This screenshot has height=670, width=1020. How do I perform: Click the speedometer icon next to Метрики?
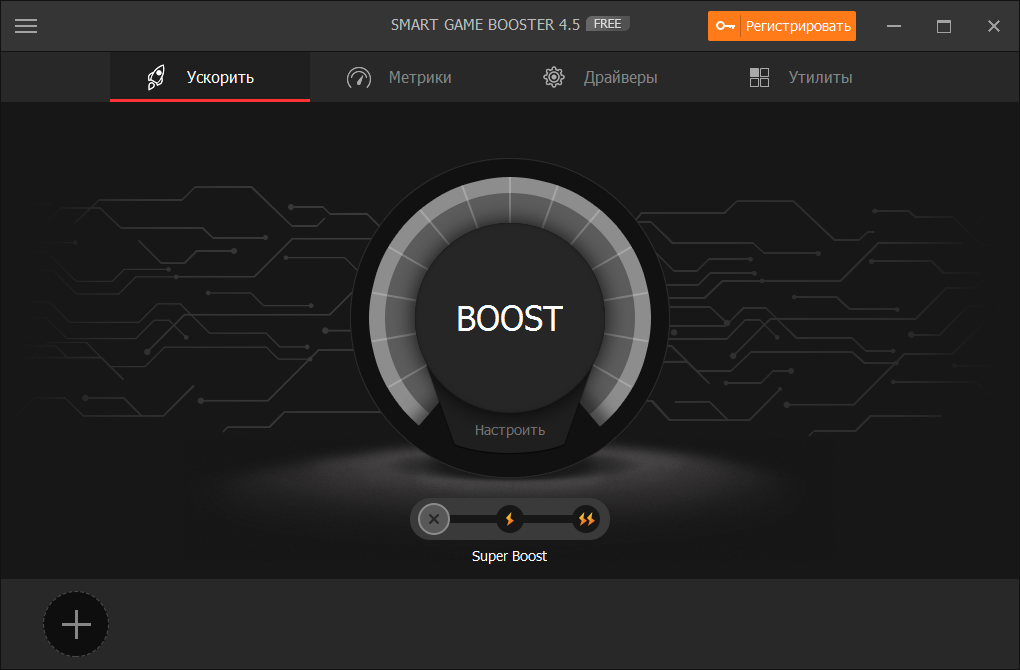tap(358, 76)
